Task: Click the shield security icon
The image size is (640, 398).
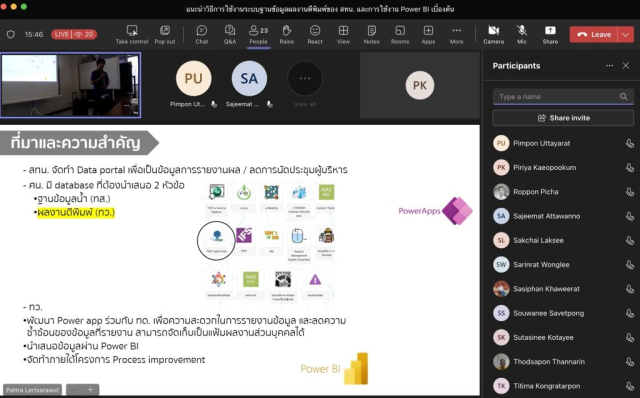Action: coord(11,34)
